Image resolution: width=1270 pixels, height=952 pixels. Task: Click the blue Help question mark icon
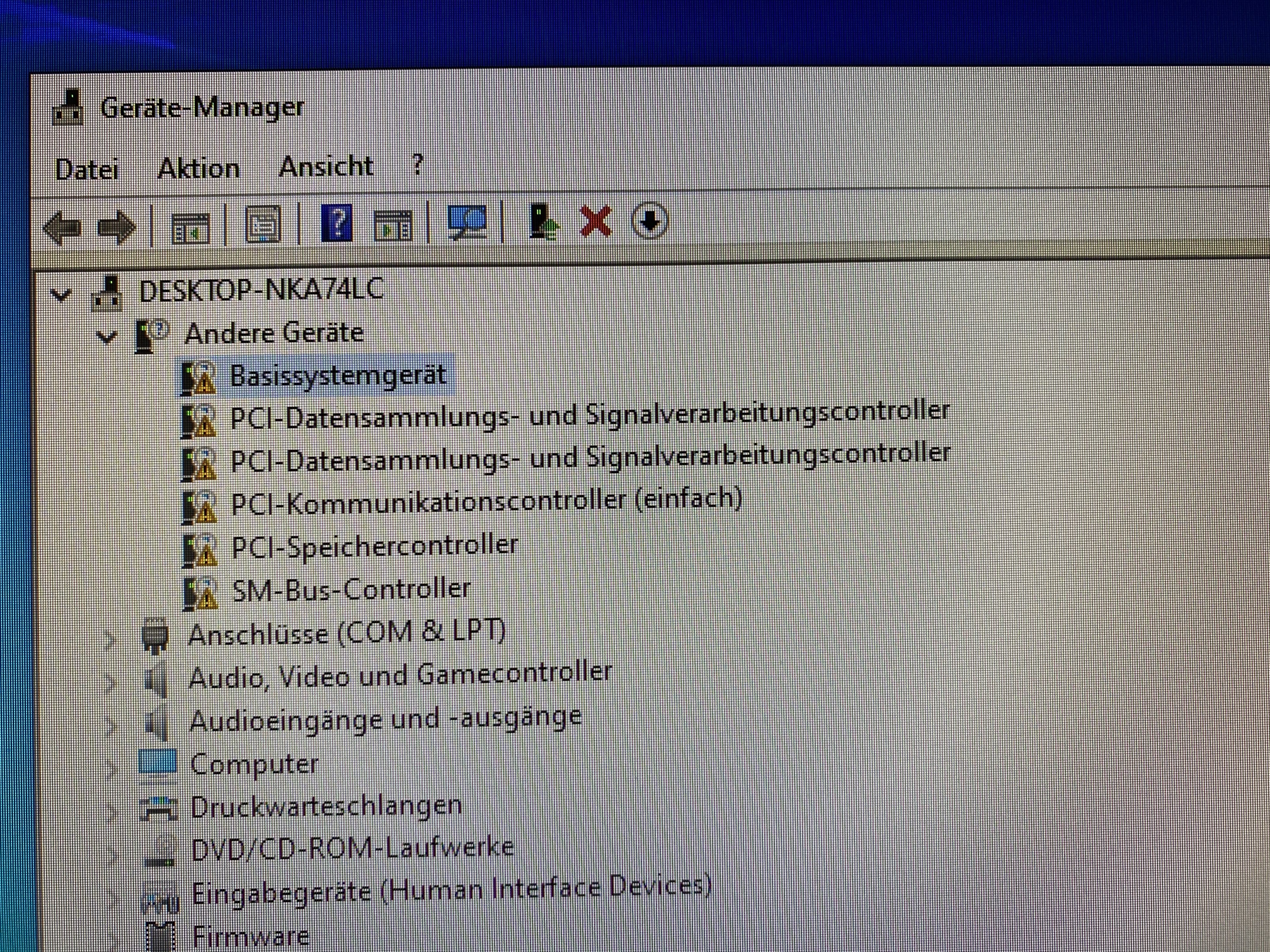(x=336, y=223)
